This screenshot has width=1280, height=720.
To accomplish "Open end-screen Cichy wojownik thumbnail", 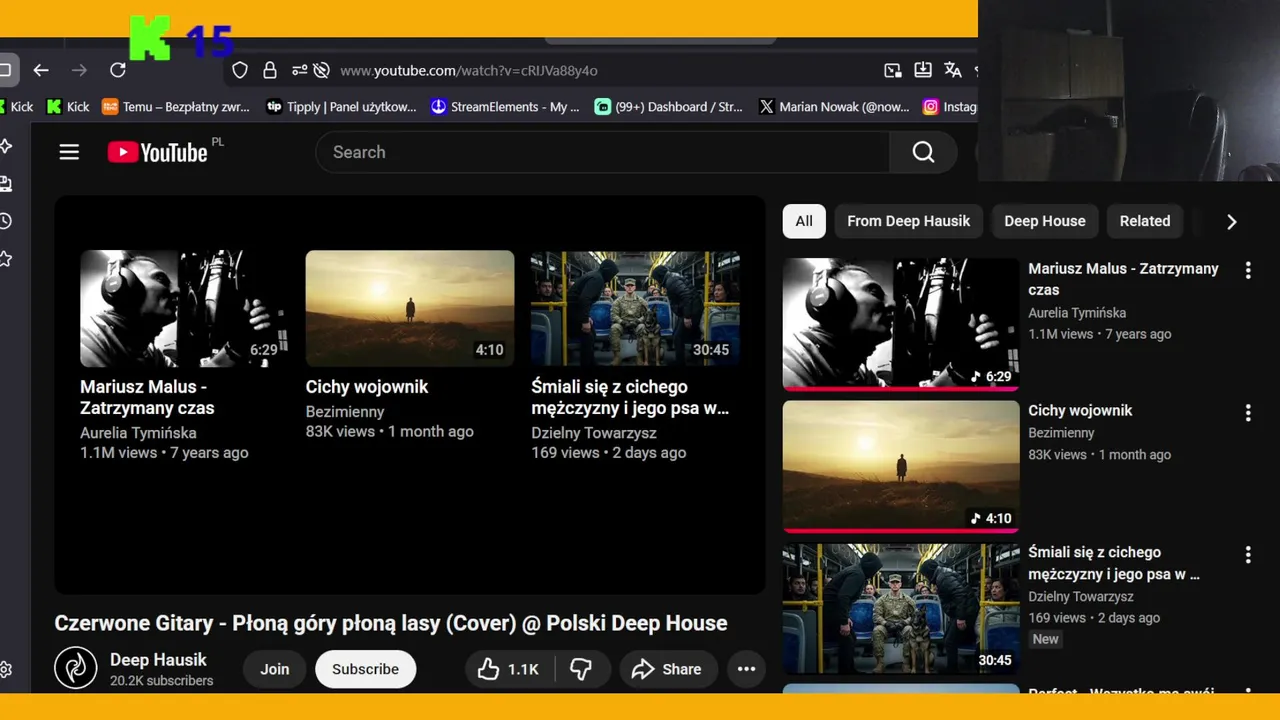I will coord(410,308).
